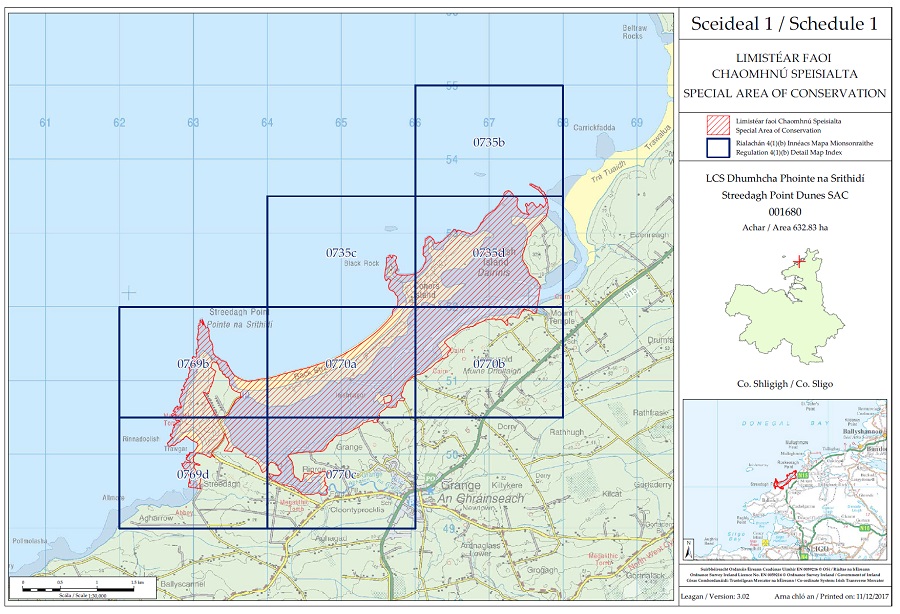Select detail map tile 0770a
Screen dimensions: 900x614
click(x=341, y=363)
